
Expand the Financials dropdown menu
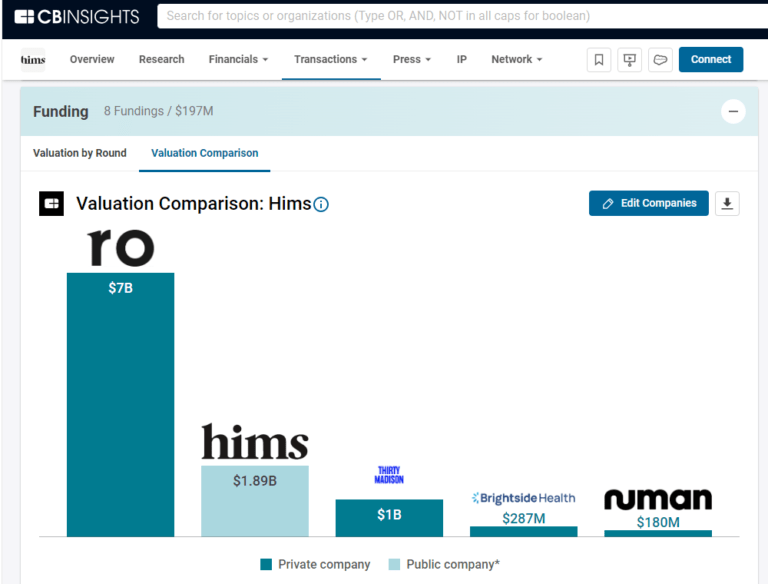point(239,59)
